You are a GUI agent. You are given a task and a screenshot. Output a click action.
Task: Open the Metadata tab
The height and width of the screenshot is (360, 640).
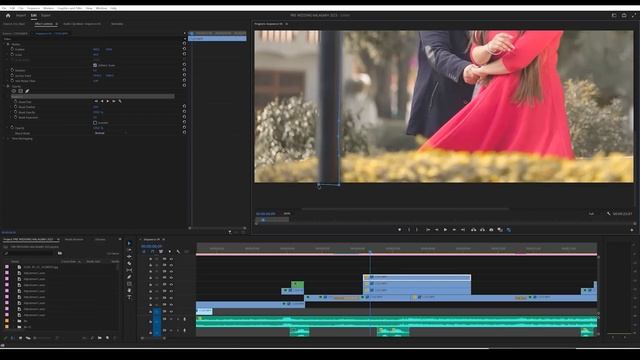tap(117, 24)
